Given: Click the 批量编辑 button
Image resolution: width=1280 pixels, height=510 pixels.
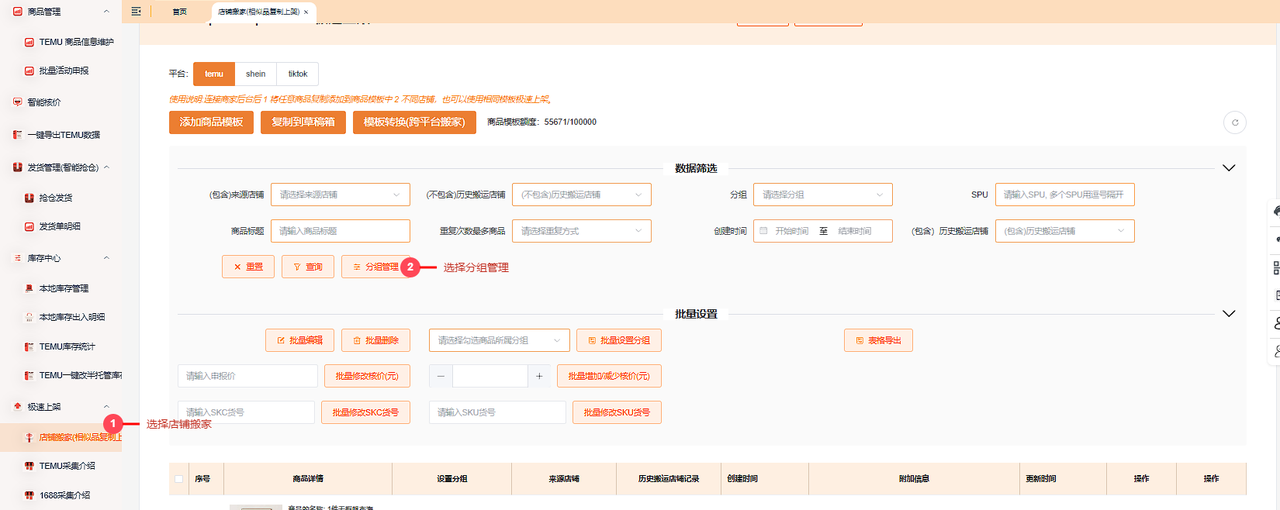Looking at the screenshot, I should point(299,340).
